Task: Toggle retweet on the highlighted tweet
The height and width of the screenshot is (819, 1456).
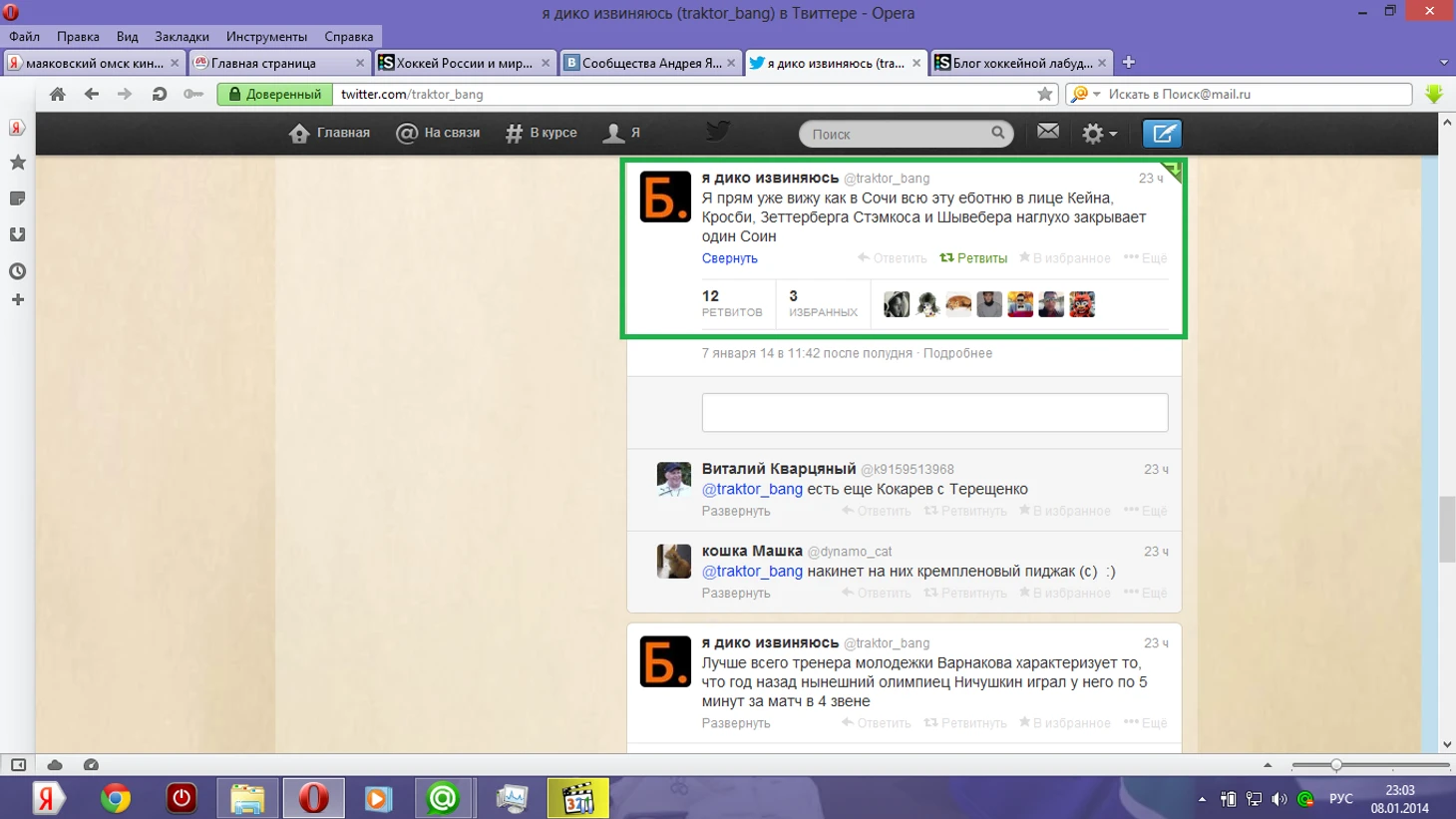Action: (973, 258)
